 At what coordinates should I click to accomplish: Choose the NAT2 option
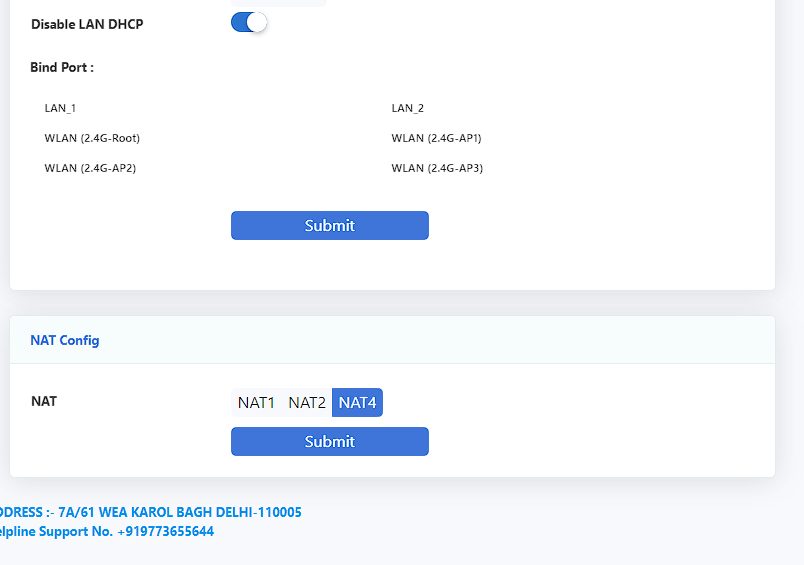tap(307, 402)
